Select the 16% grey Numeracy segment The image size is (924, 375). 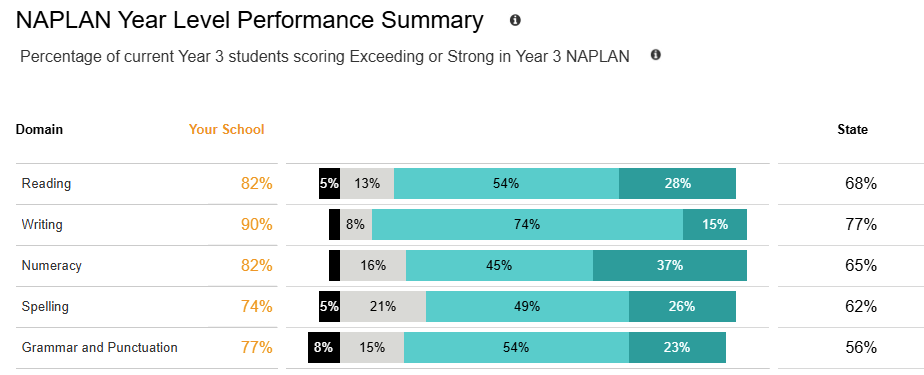point(373,265)
